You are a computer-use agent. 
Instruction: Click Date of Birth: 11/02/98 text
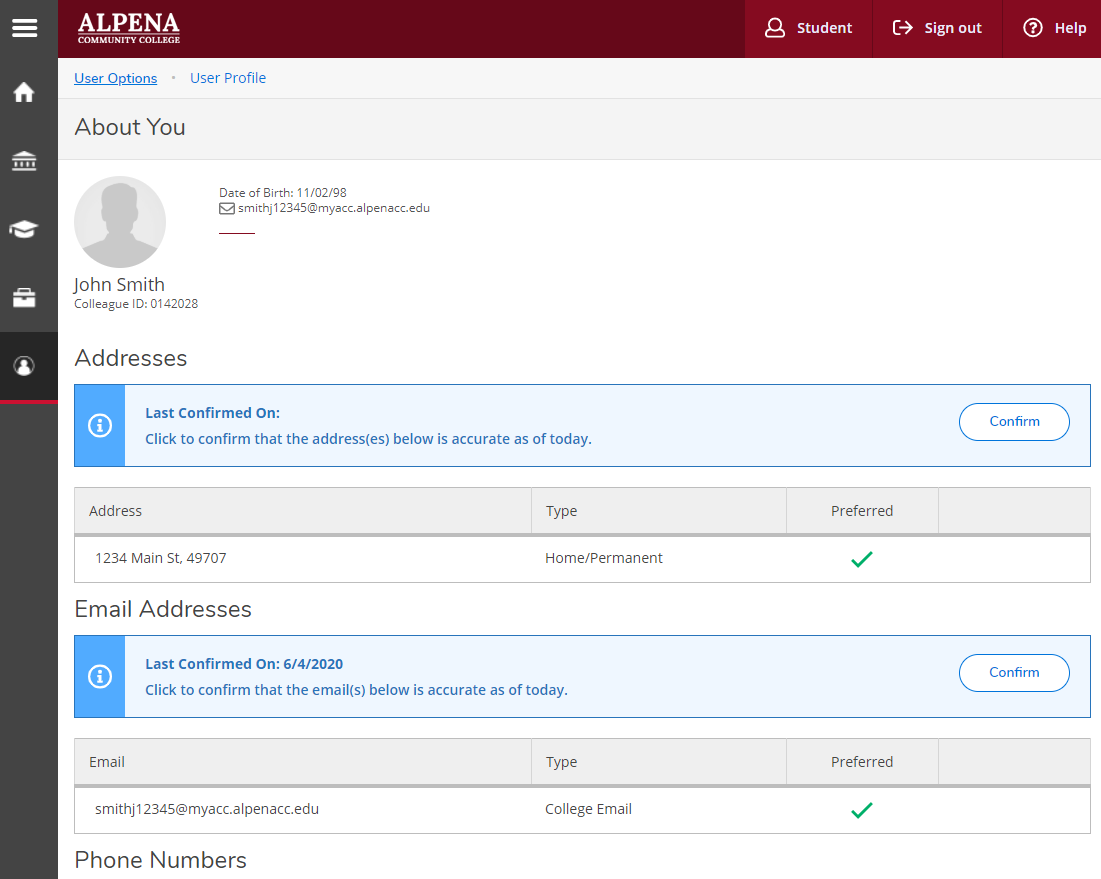283,192
